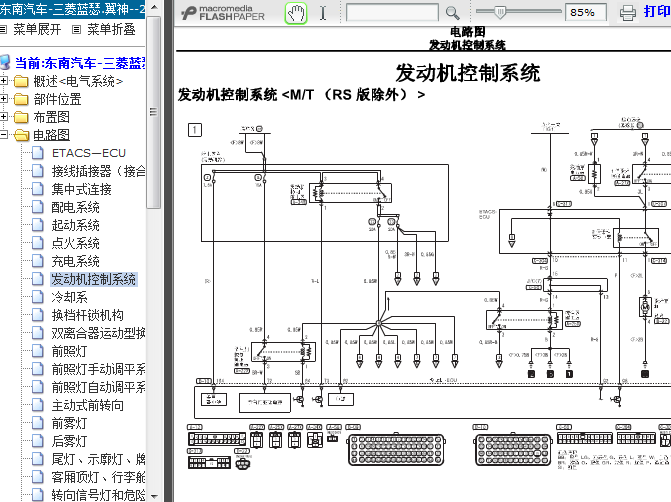671x502 pixels.
Task: Open the 部件位置 tree item
Action: 57,99
